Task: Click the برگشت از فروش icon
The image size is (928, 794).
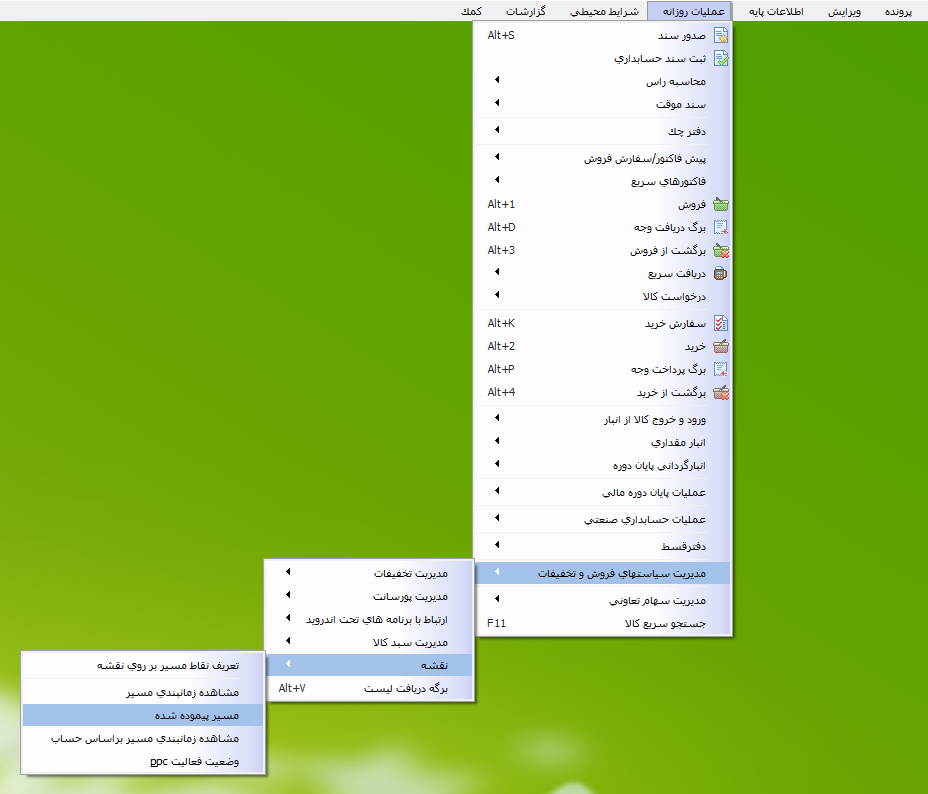Action: pos(720,251)
